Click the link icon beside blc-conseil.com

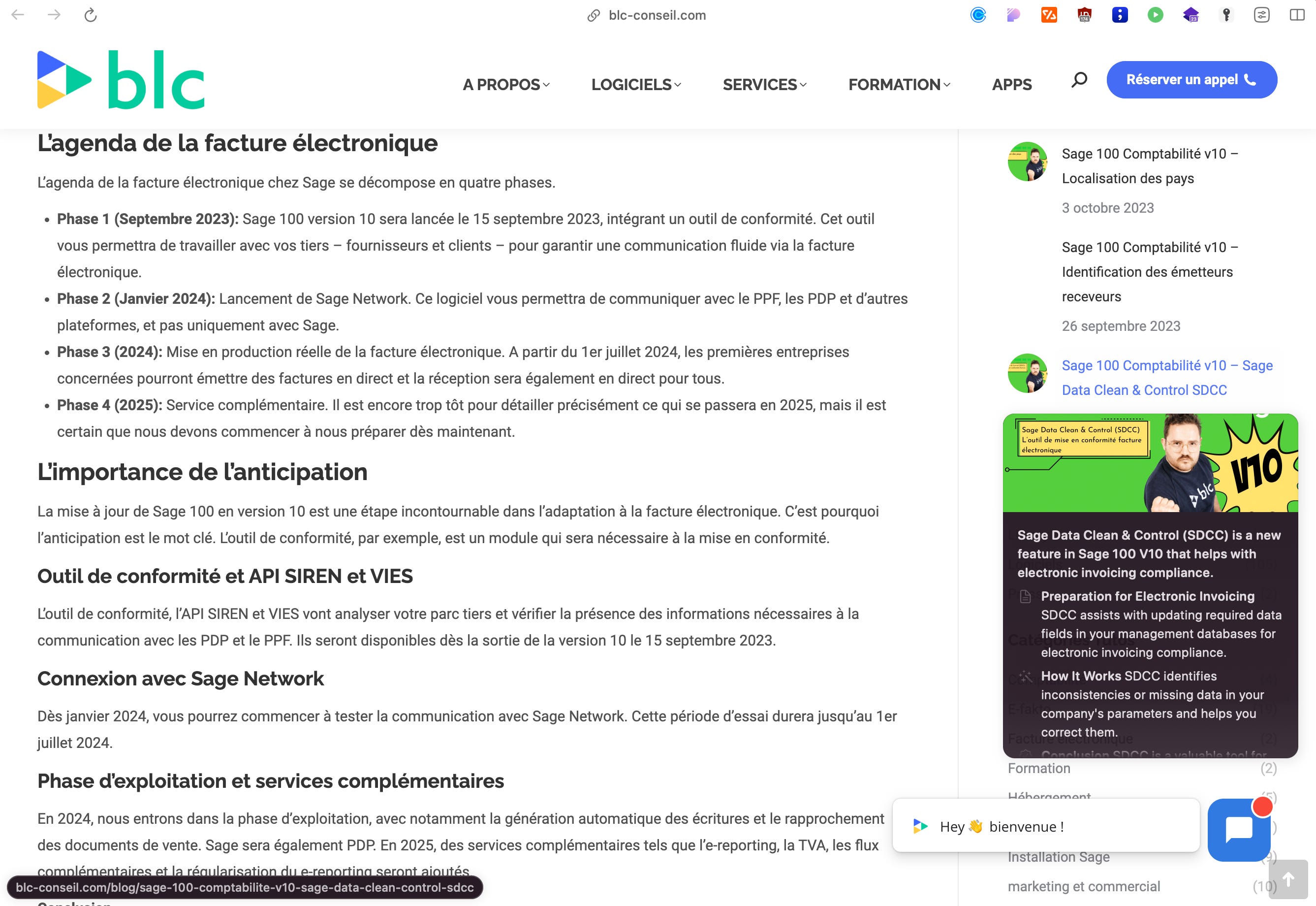[594, 15]
